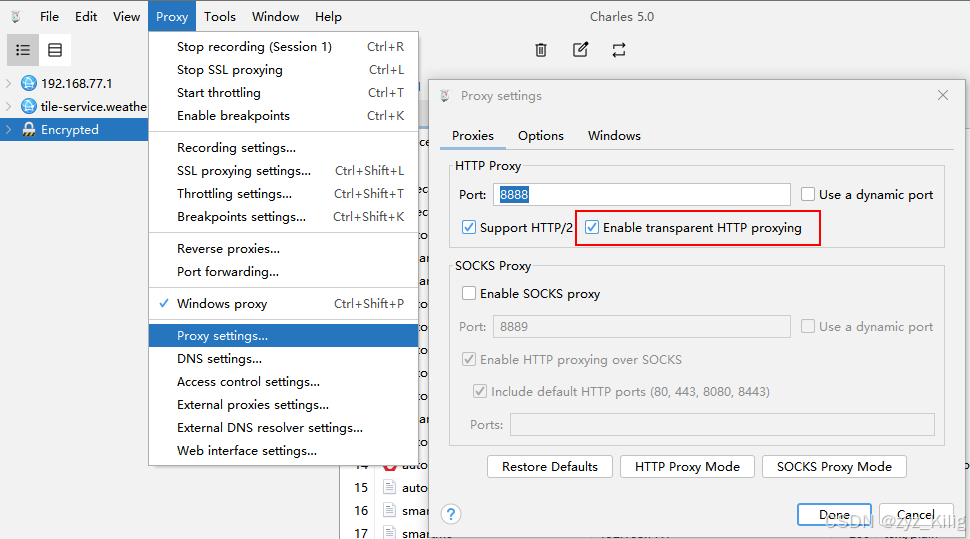Image resolution: width=970 pixels, height=539 pixels.
Task: Toggle Include default HTTP ports checkbox
Action: point(479,391)
